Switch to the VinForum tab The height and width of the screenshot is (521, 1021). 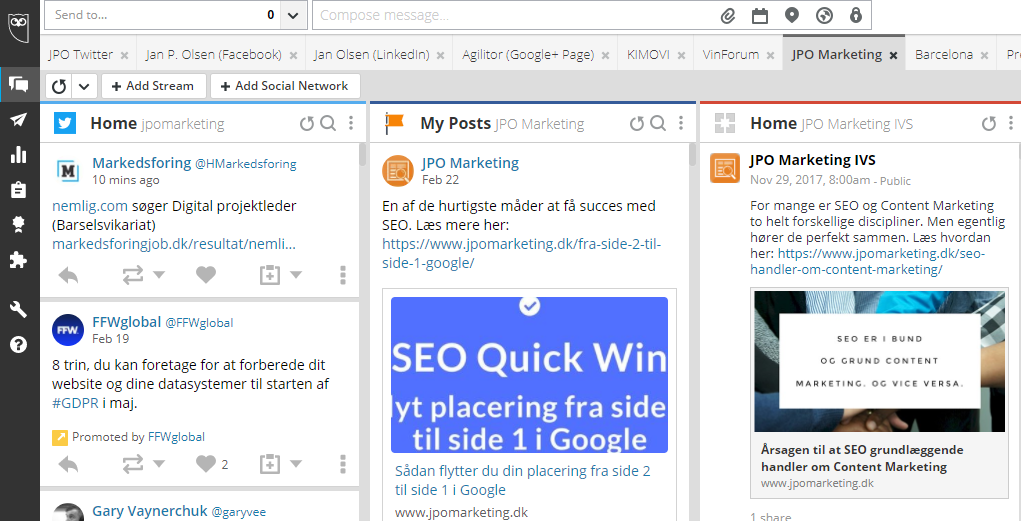731,55
